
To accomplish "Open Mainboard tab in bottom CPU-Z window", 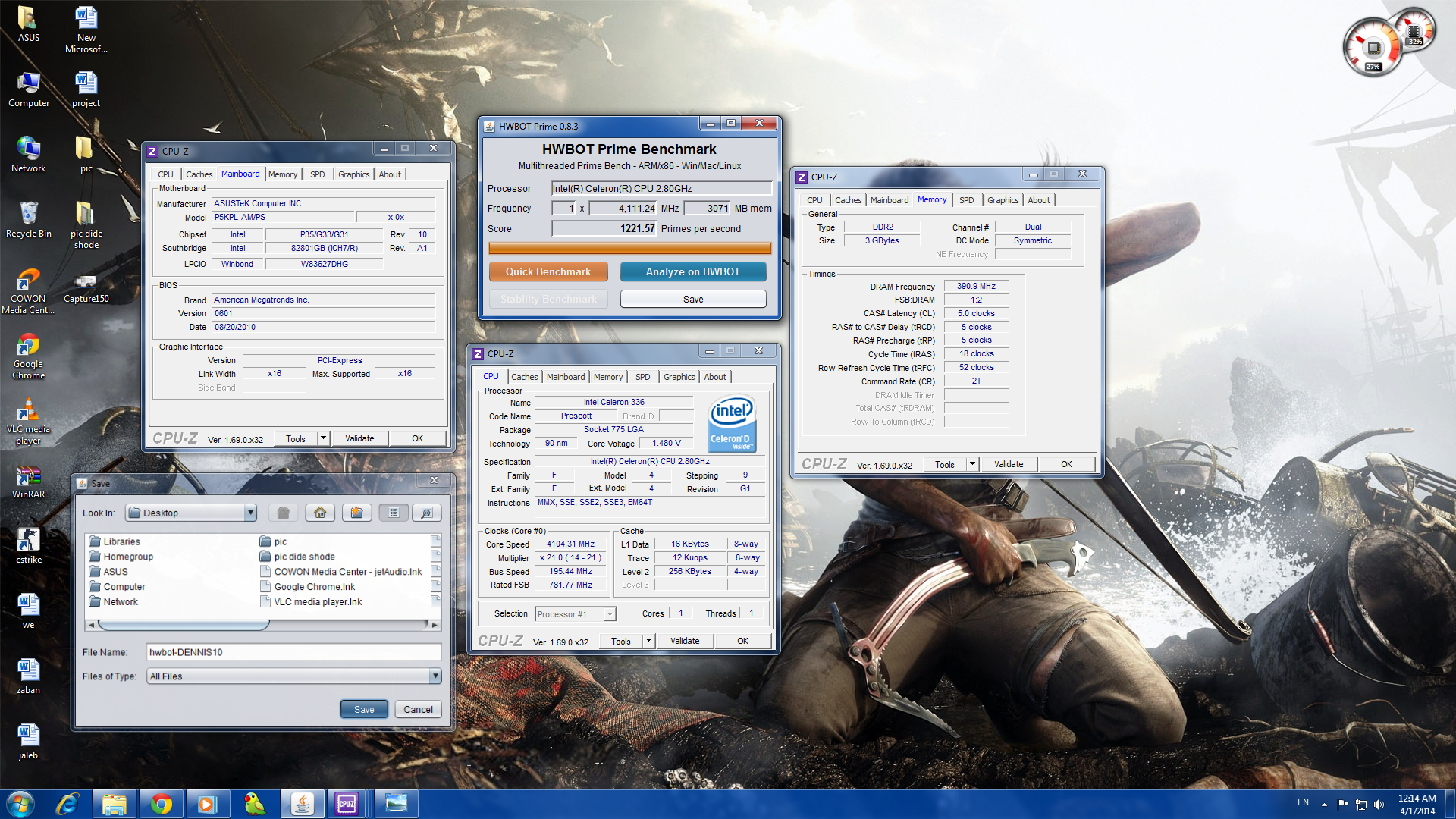I will (566, 377).
